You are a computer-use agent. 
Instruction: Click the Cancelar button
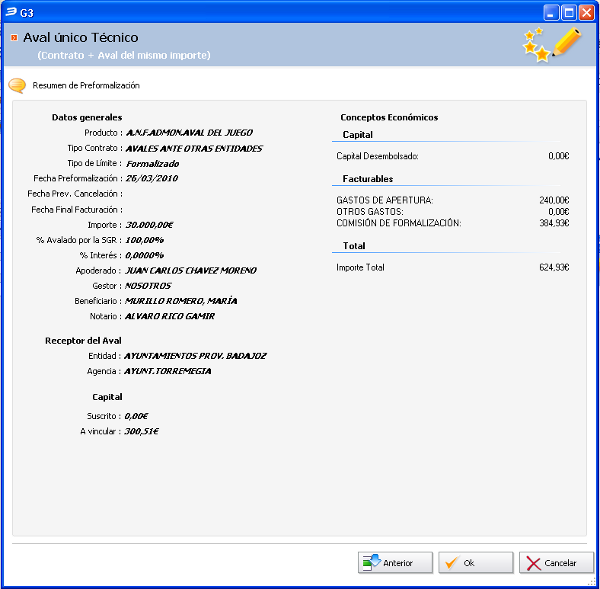coord(556,562)
